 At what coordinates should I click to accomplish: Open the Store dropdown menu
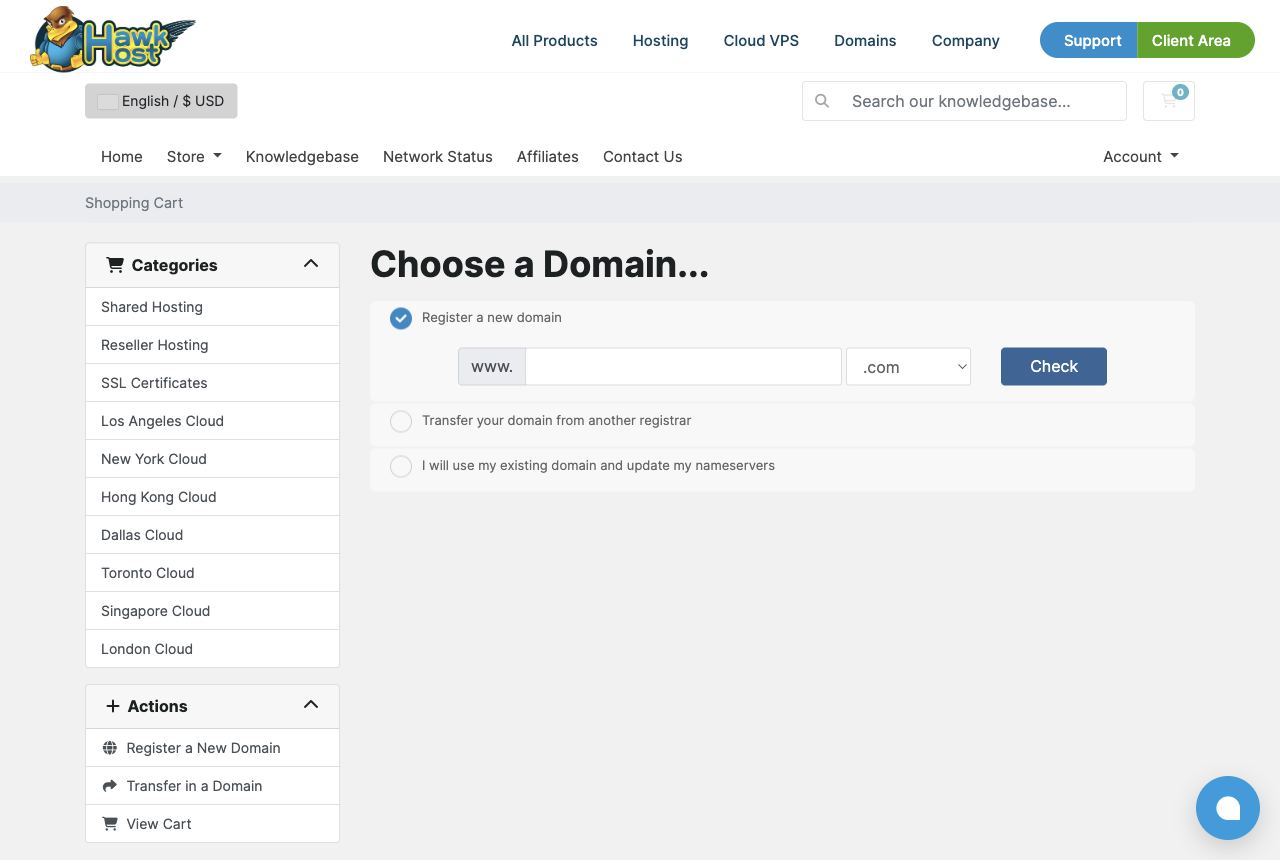(x=194, y=156)
